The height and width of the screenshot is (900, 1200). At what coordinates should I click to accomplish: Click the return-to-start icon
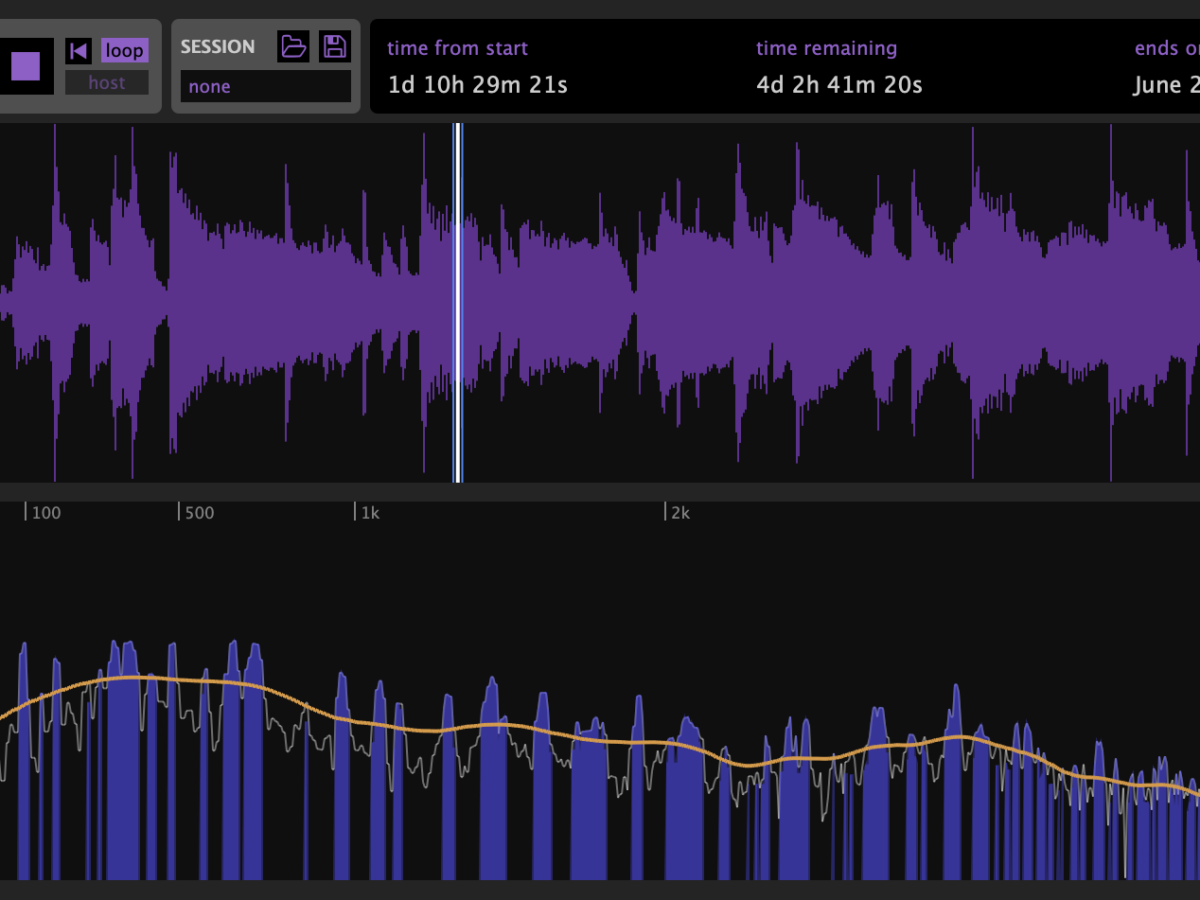[78, 50]
